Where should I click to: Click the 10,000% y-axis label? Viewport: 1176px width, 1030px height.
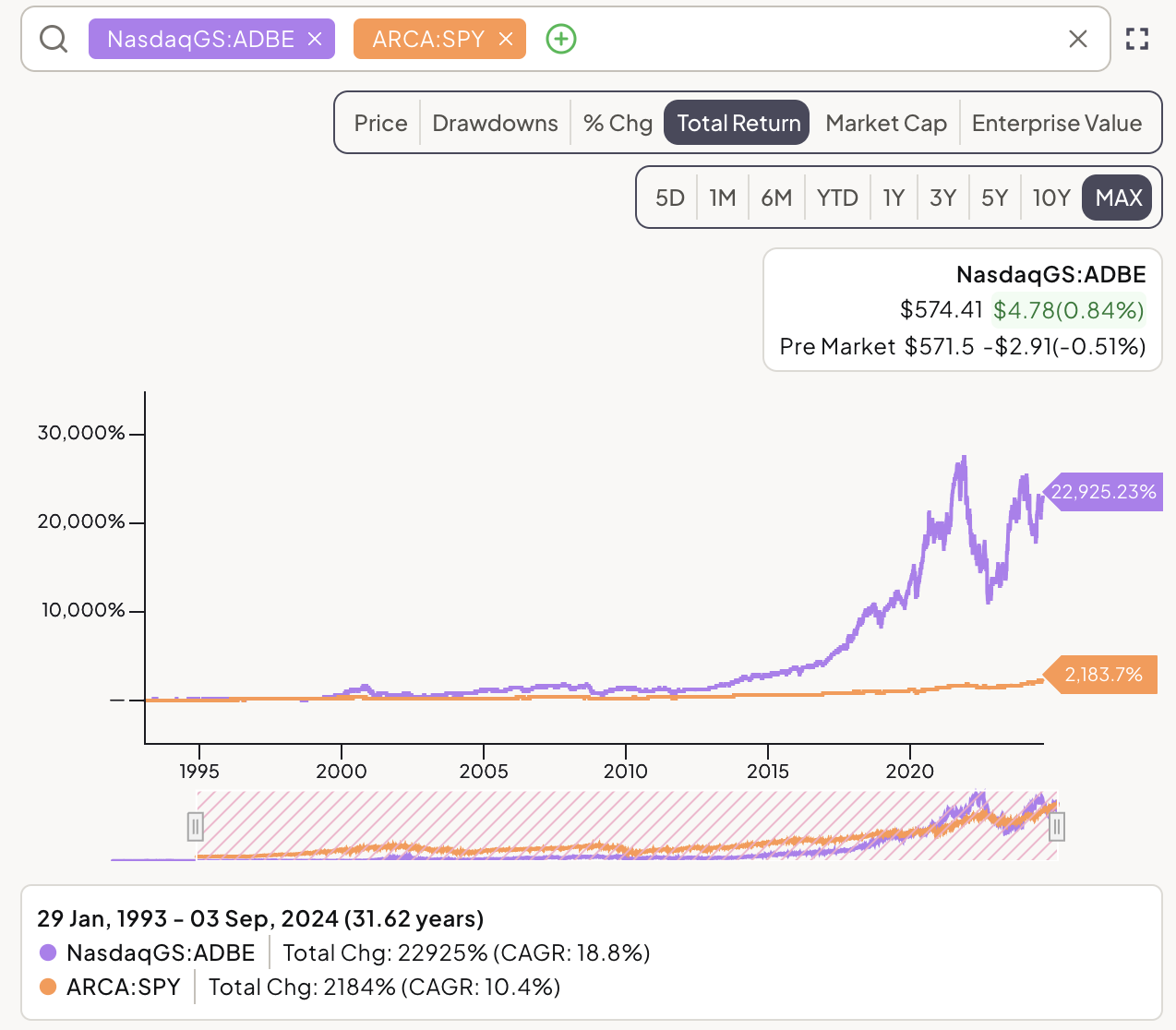point(83,610)
